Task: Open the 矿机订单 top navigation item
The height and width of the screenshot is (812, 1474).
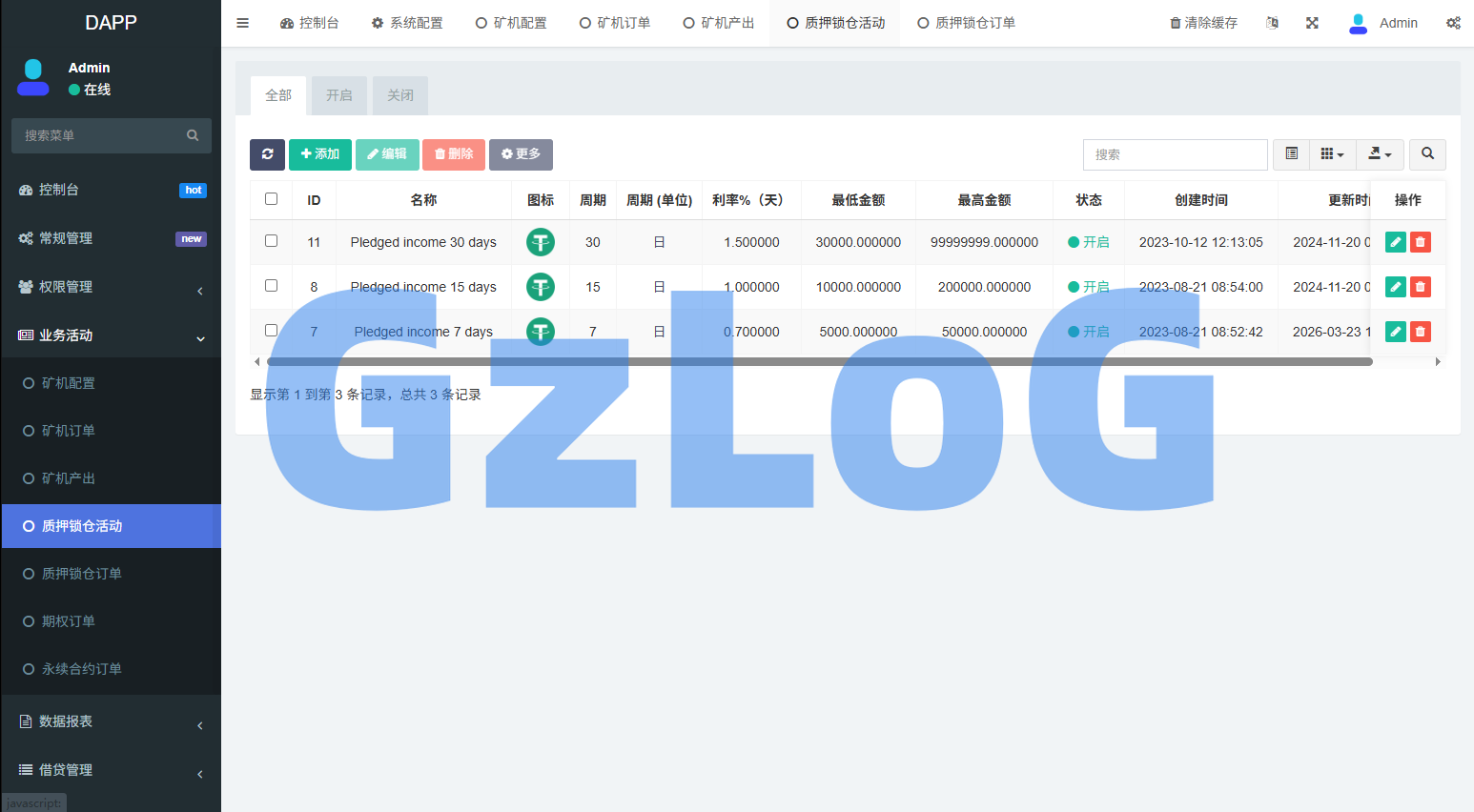Action: point(615,22)
